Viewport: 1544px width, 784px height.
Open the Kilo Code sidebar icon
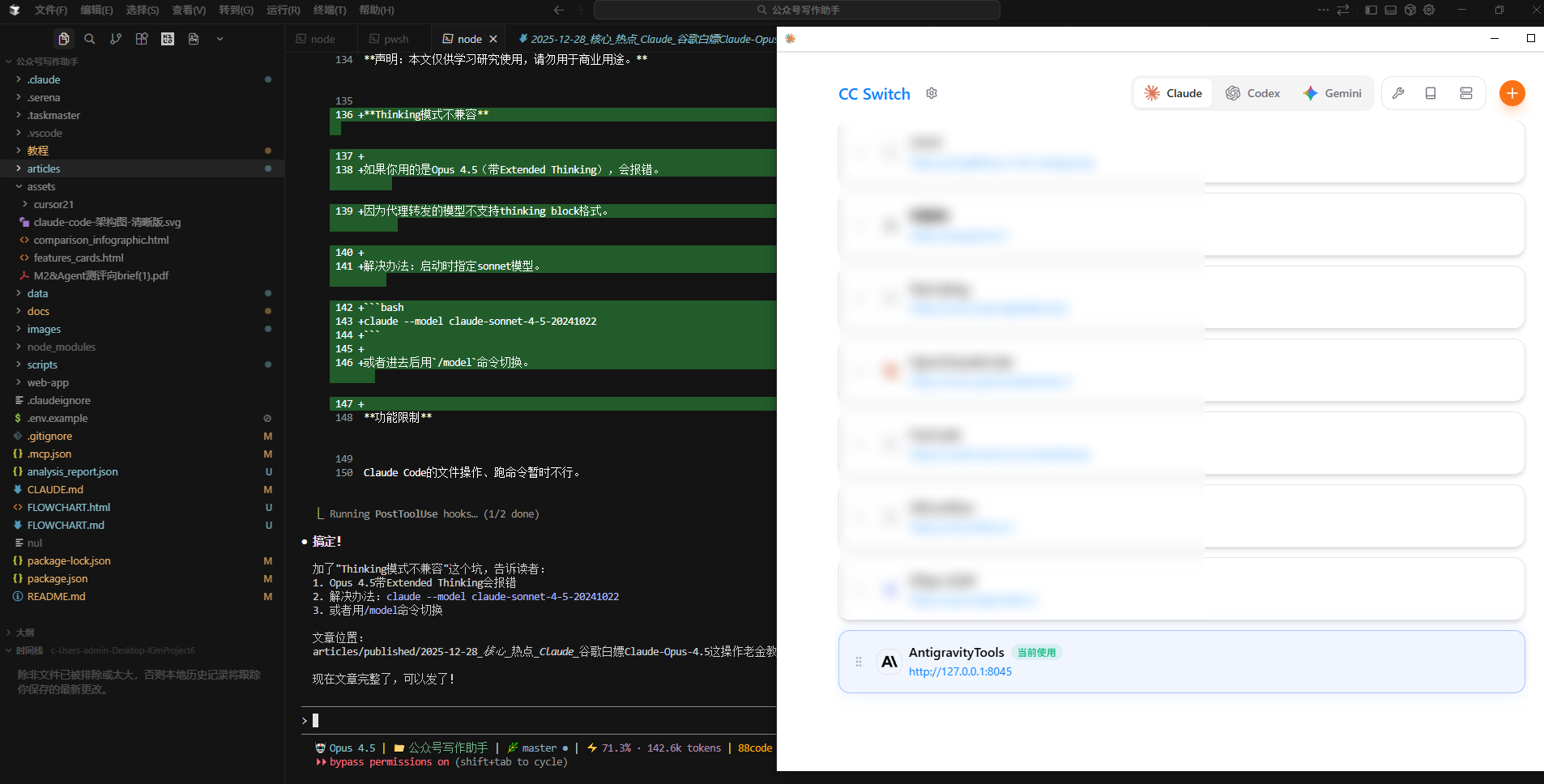[168, 39]
